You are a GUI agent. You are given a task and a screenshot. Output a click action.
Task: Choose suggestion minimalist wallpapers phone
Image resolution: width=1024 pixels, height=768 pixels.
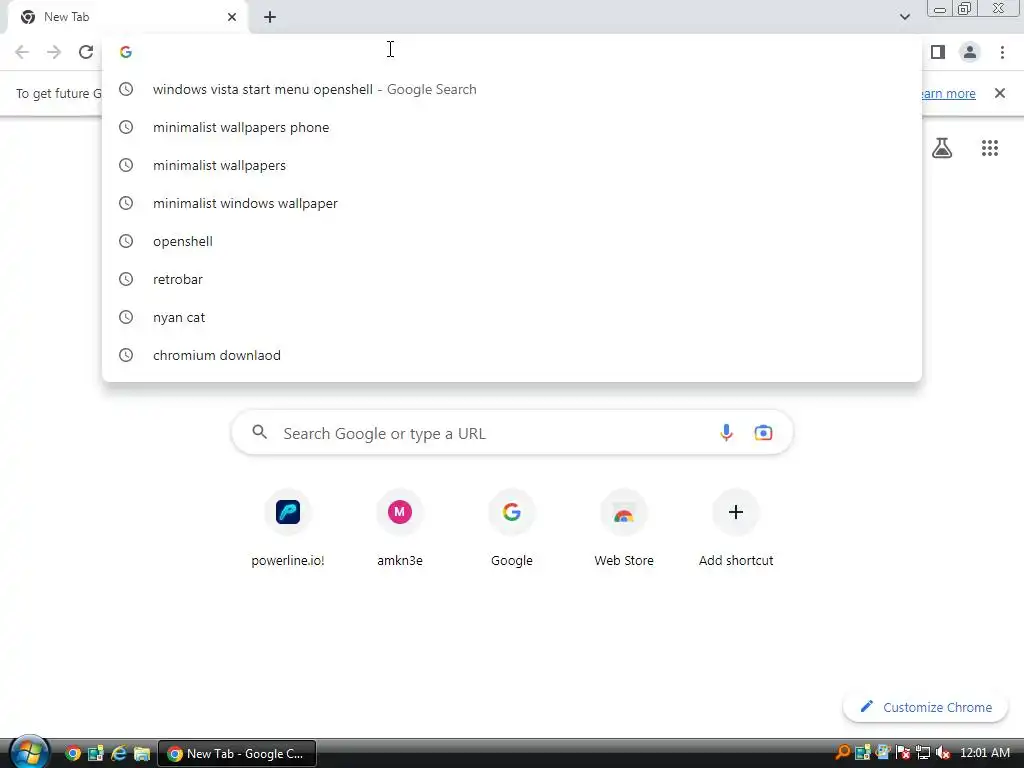click(x=512, y=127)
